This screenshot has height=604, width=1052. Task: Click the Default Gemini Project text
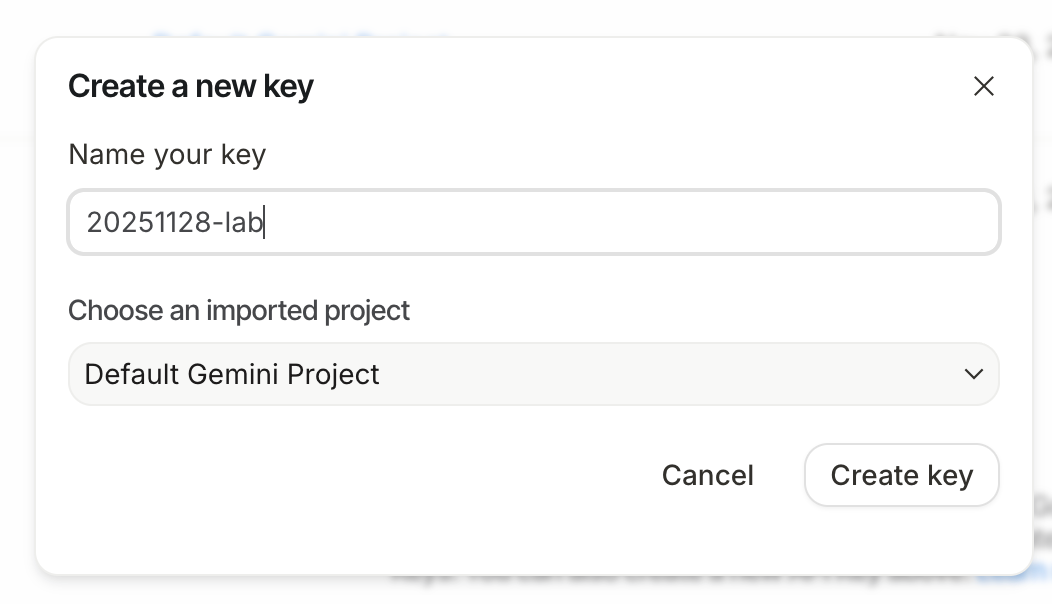pyautogui.click(x=232, y=374)
